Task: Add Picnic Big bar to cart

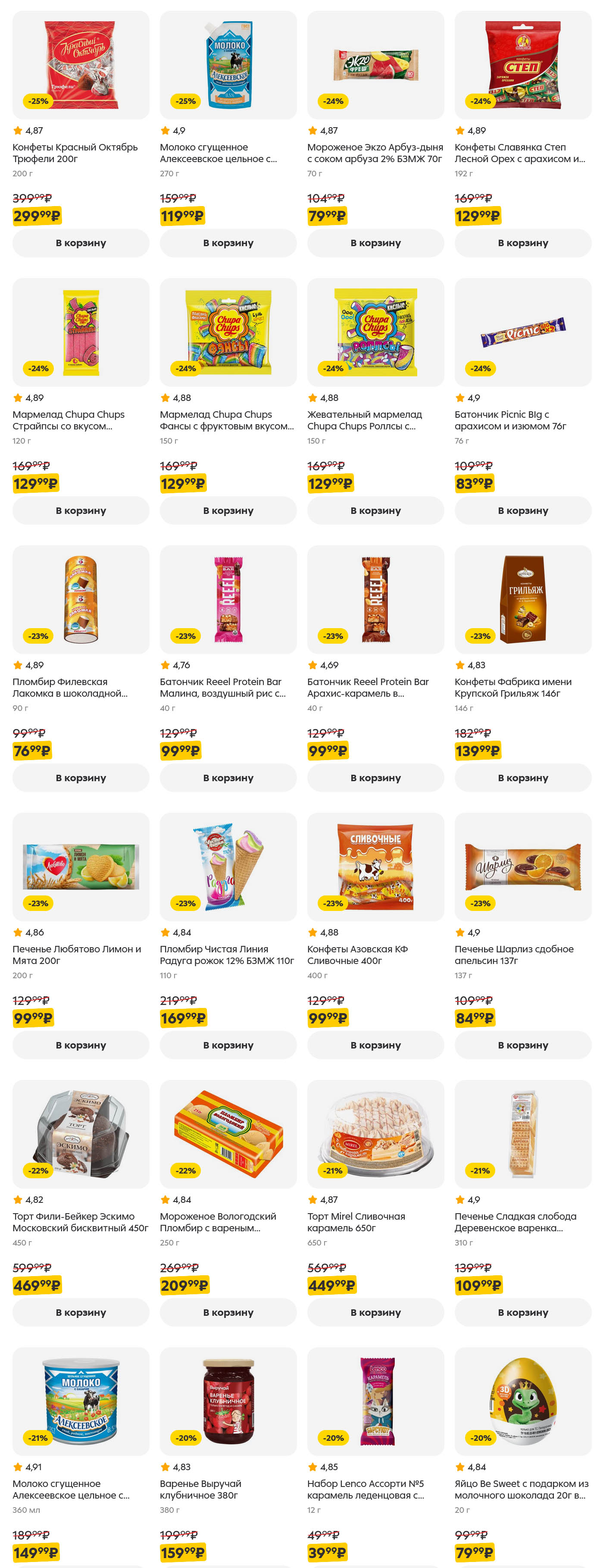Action: (522, 510)
